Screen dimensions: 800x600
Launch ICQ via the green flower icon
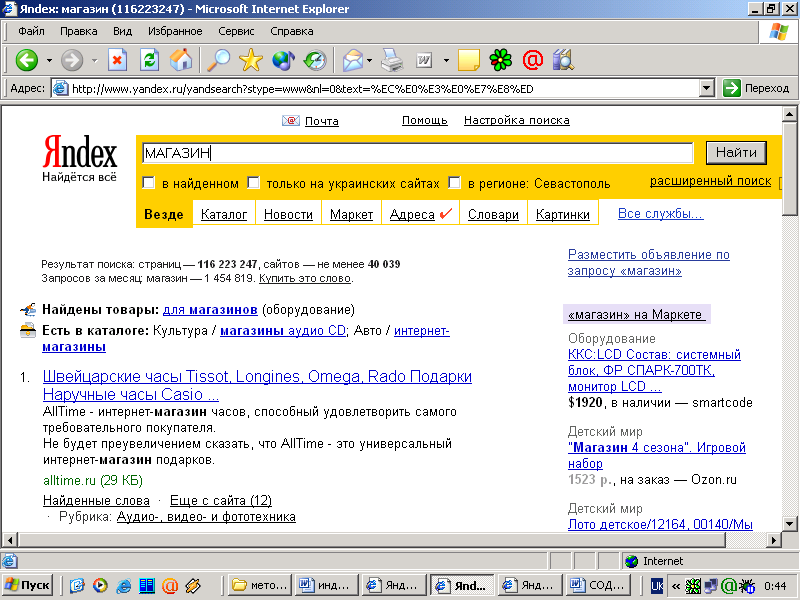(x=501, y=60)
